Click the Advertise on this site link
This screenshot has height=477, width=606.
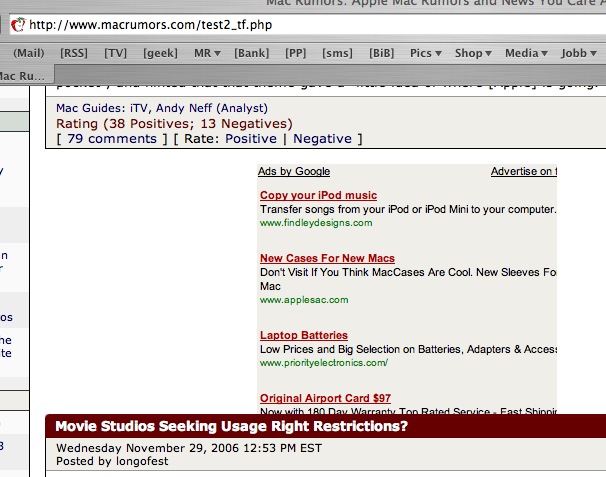tap(524, 171)
